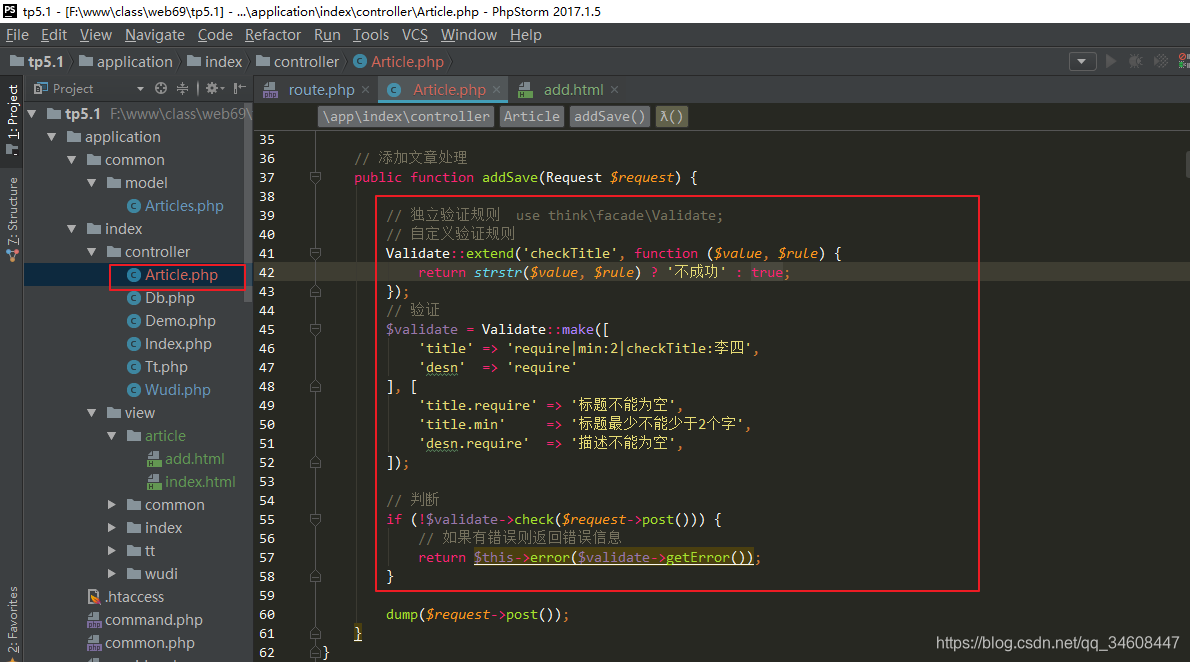The width and height of the screenshot is (1190, 662).
Task: Select command.php in the project tree
Action: pos(145,620)
